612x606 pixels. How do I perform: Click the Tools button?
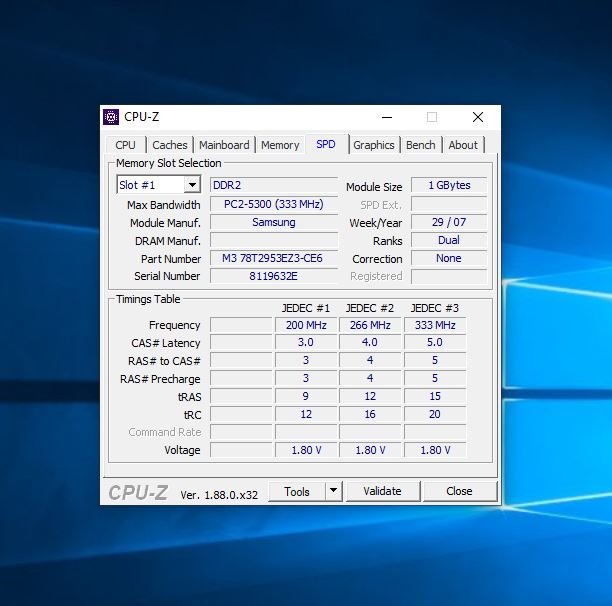coord(297,492)
